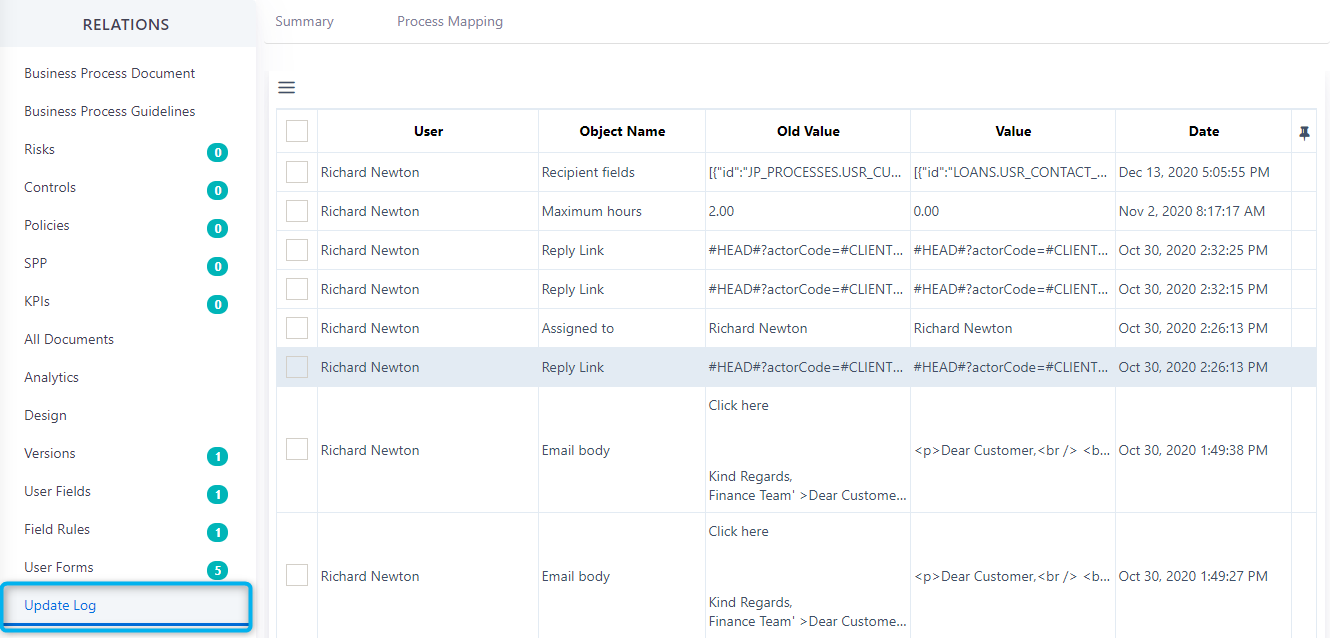Toggle the select-all checkbox in header
The width and height of the screenshot is (1330, 638).
pyautogui.click(x=297, y=131)
